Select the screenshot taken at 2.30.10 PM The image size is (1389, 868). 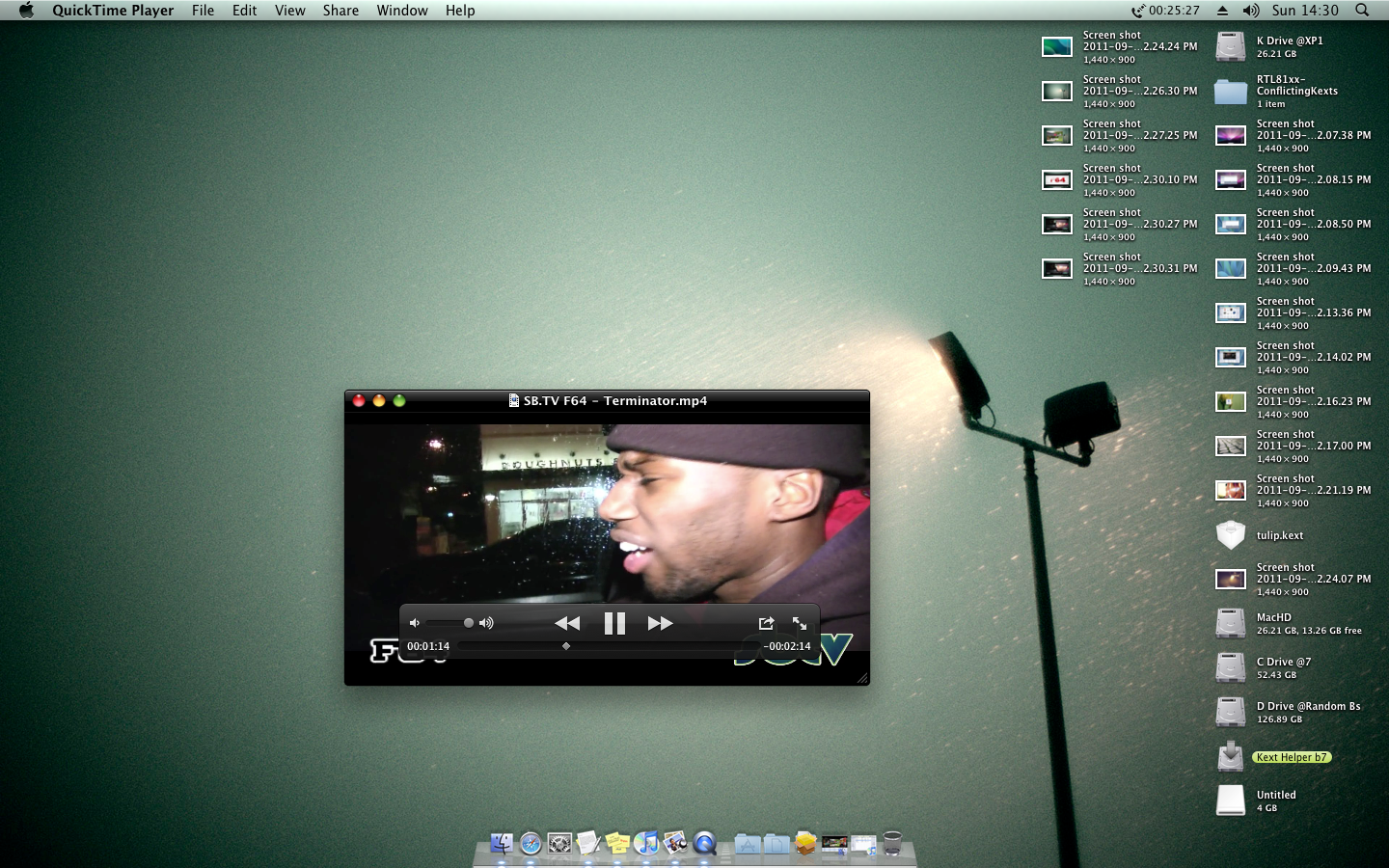[x=1057, y=179]
